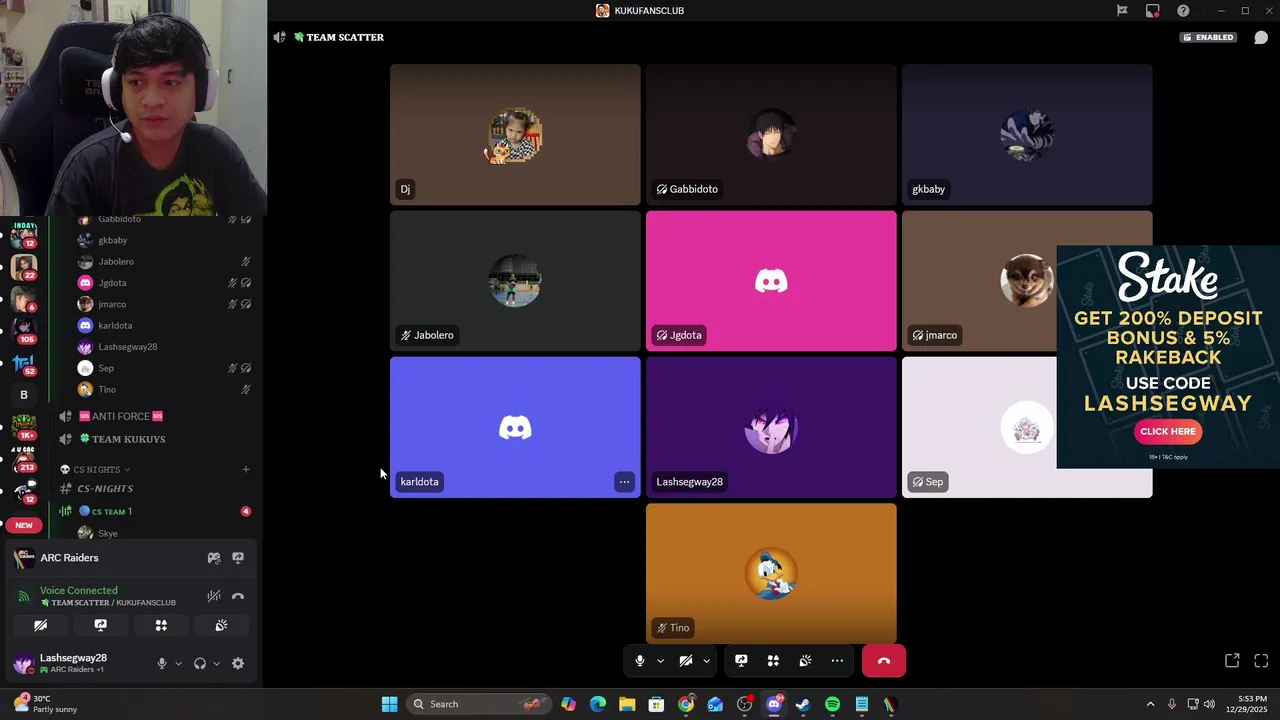Open the B server icon
1280x720 pixels.
click(23, 395)
